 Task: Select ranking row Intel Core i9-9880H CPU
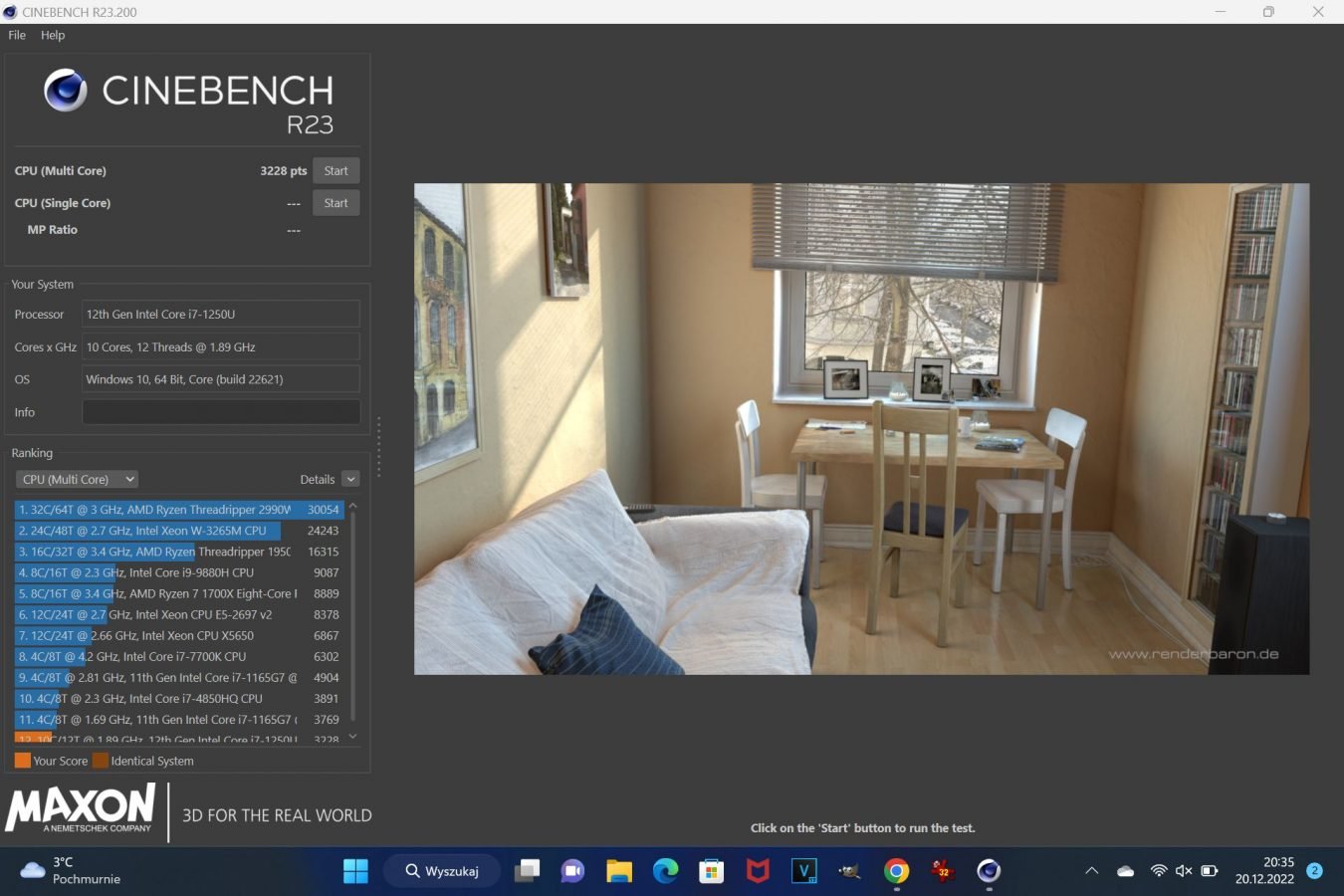[x=179, y=572]
